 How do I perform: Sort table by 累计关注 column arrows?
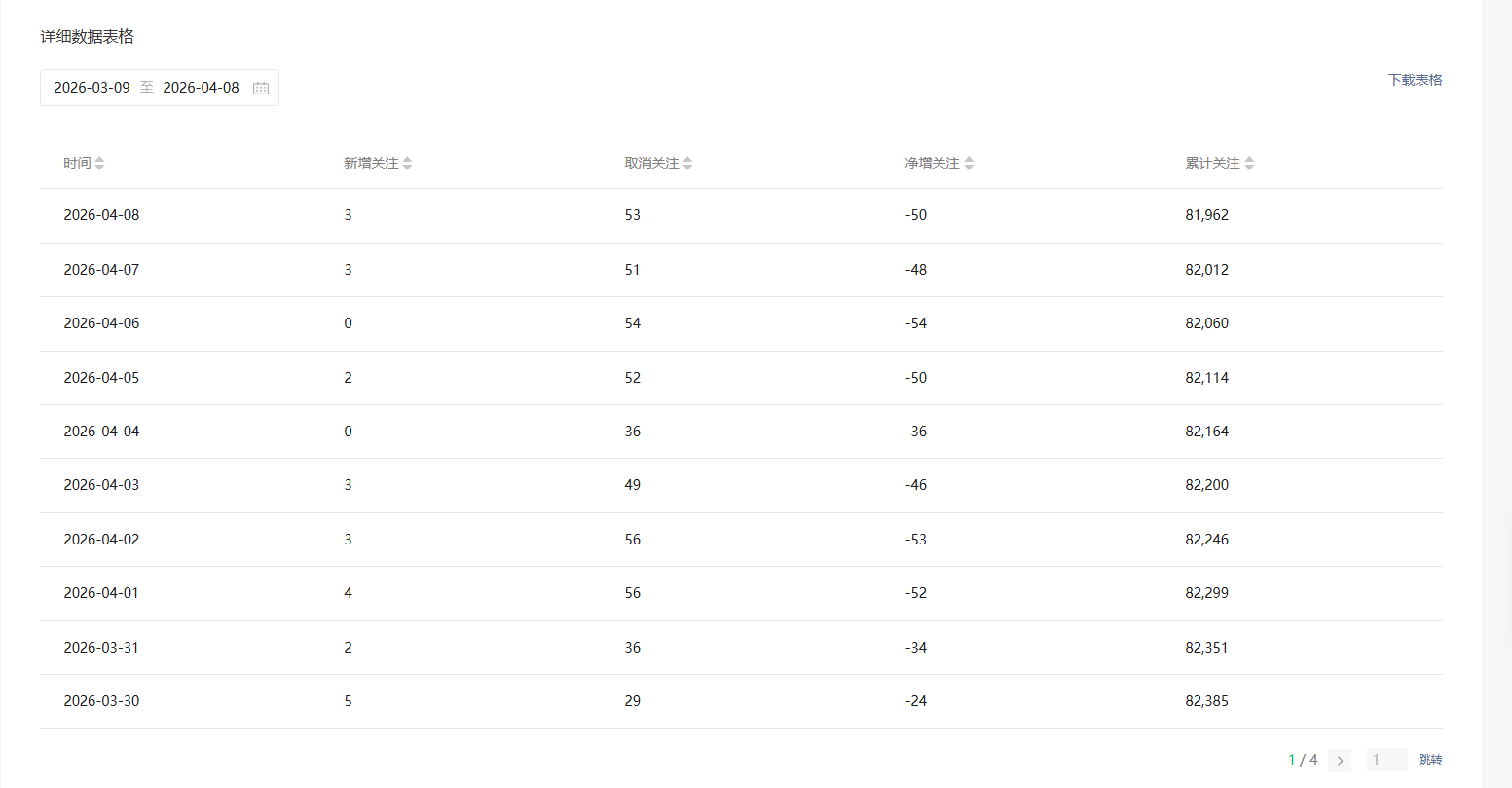coord(1249,164)
